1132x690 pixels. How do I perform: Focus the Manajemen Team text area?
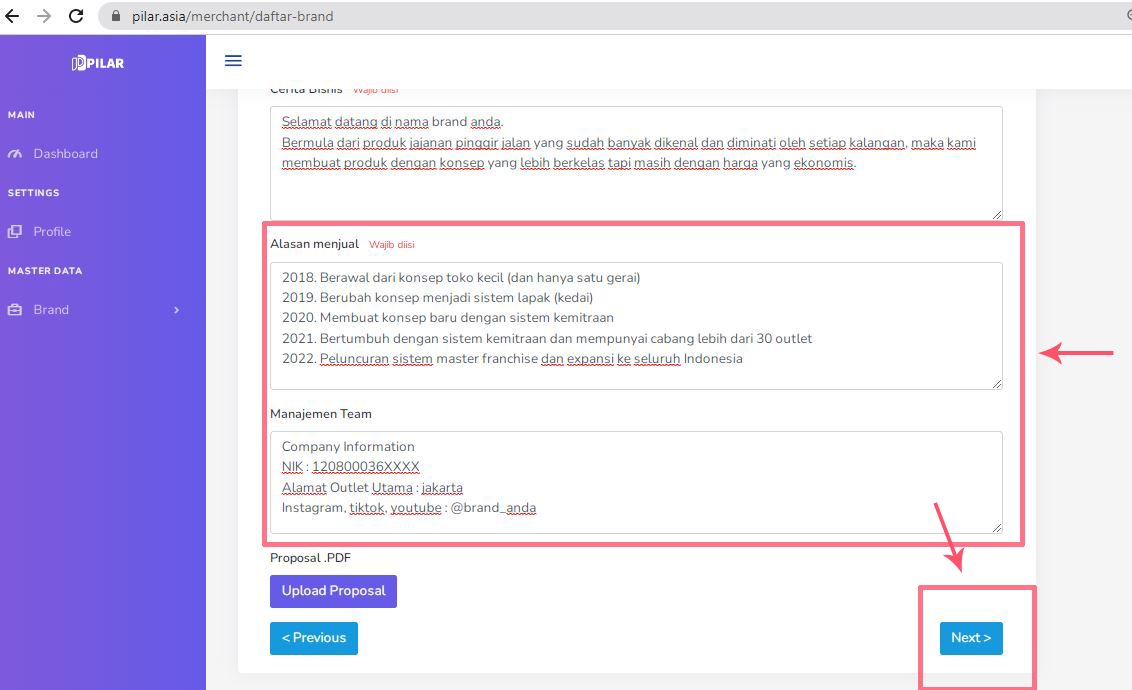635,482
